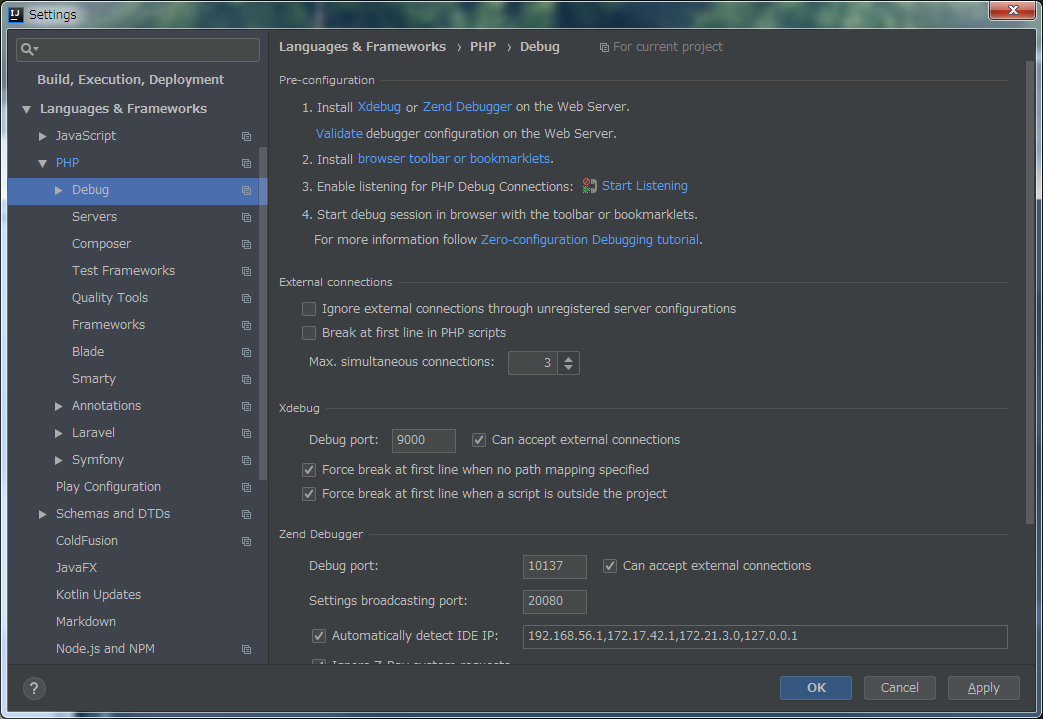Decrease the max simultaneous connections value
Image resolution: width=1043 pixels, height=719 pixels.
tap(568, 367)
